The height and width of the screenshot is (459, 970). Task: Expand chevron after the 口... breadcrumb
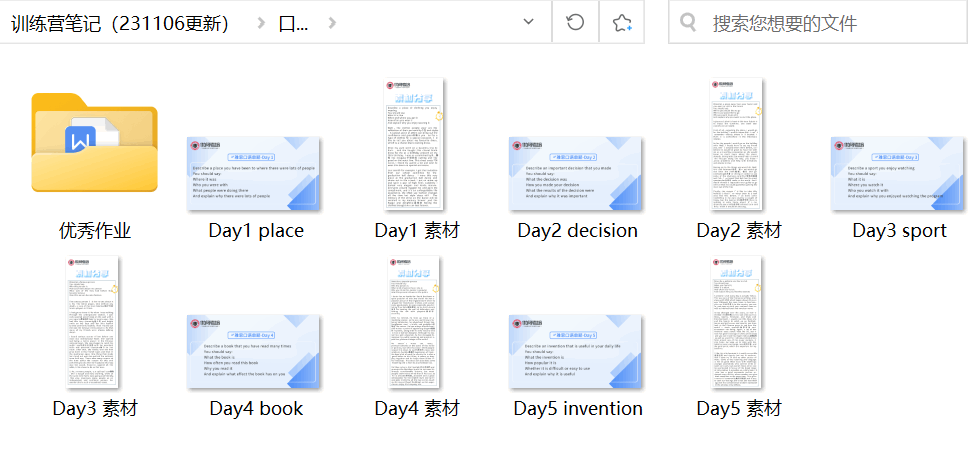tap(332, 22)
